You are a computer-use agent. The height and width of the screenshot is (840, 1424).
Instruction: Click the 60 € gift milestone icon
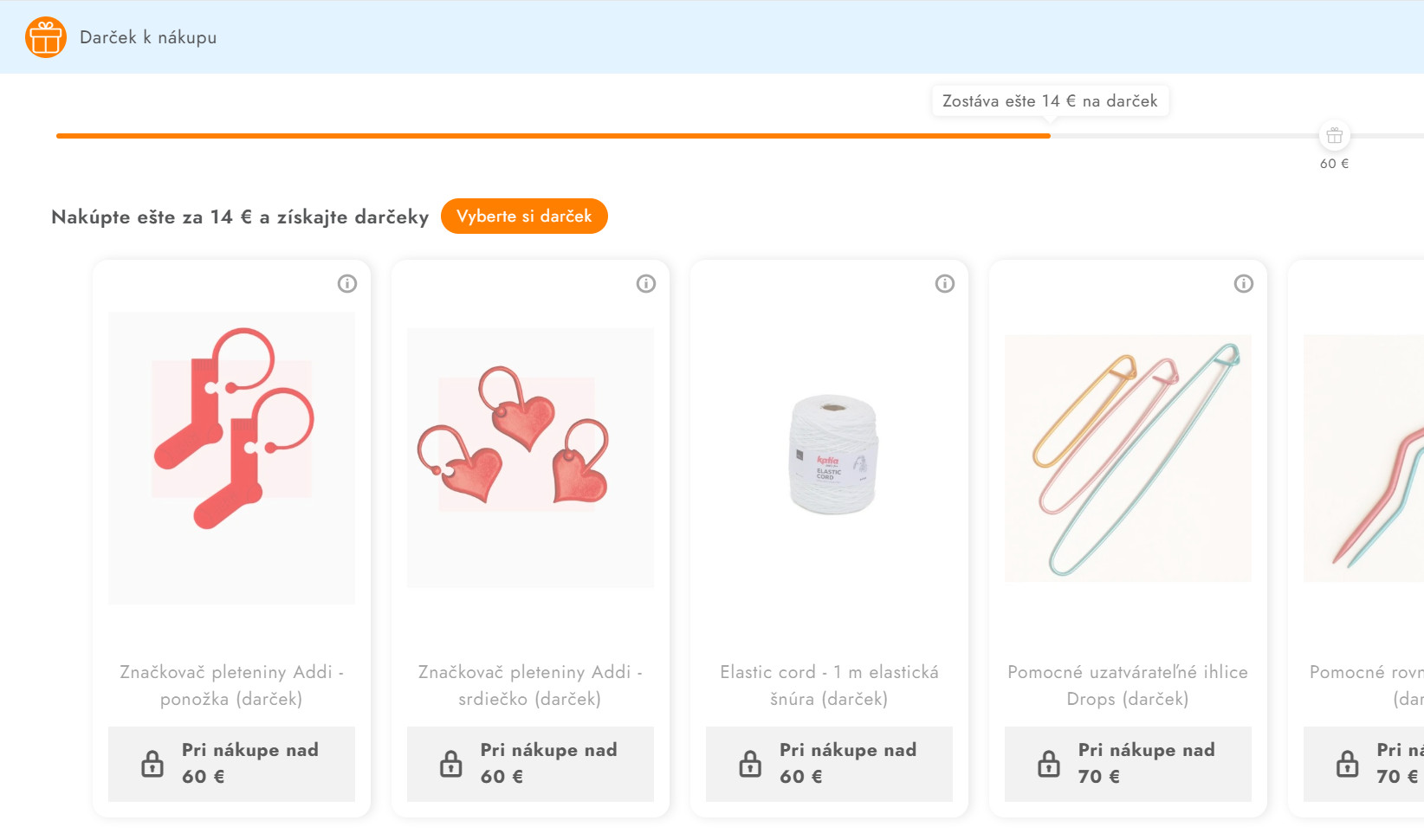pos(1335,136)
